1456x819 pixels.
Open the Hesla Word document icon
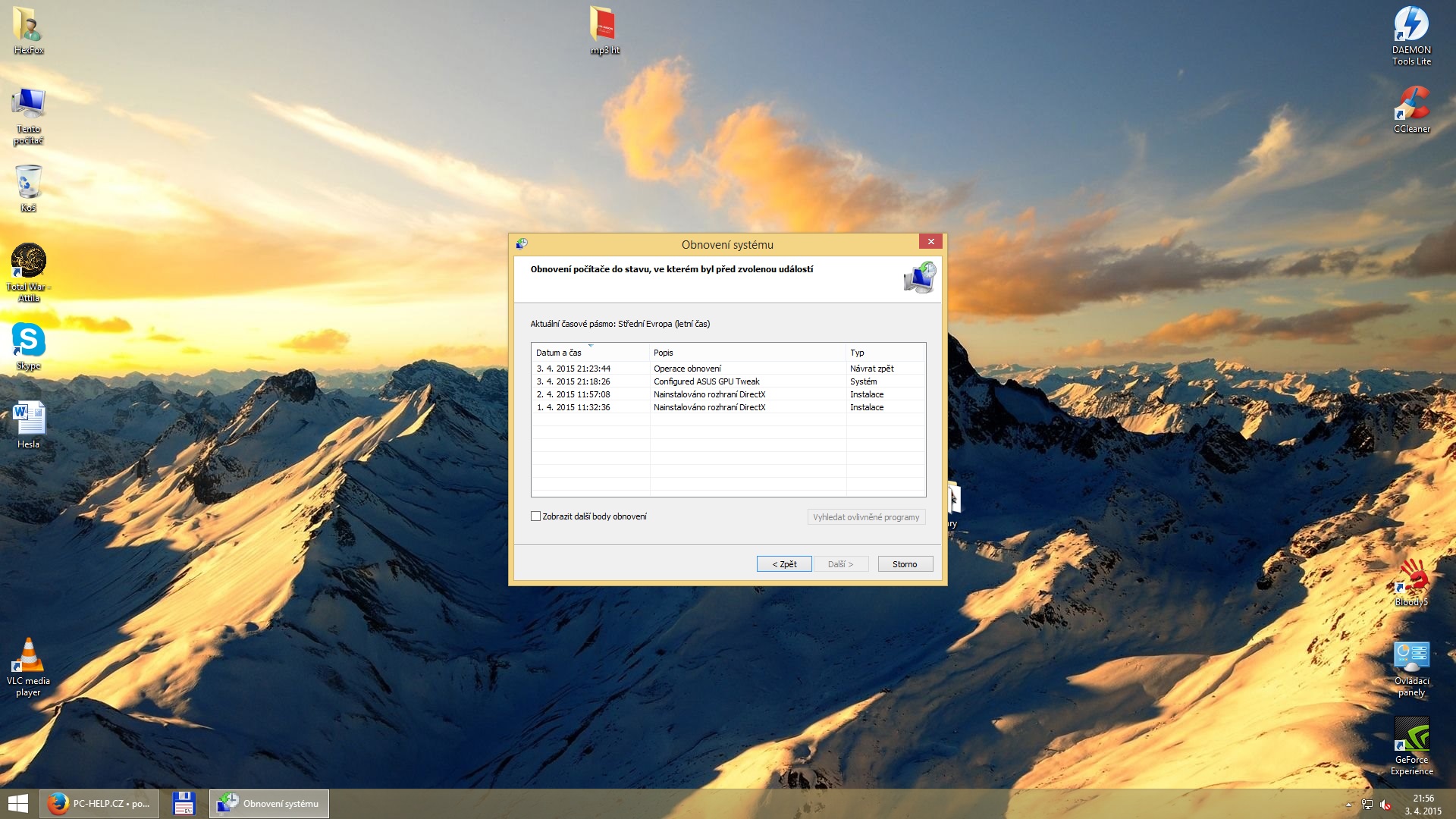pyautogui.click(x=28, y=419)
